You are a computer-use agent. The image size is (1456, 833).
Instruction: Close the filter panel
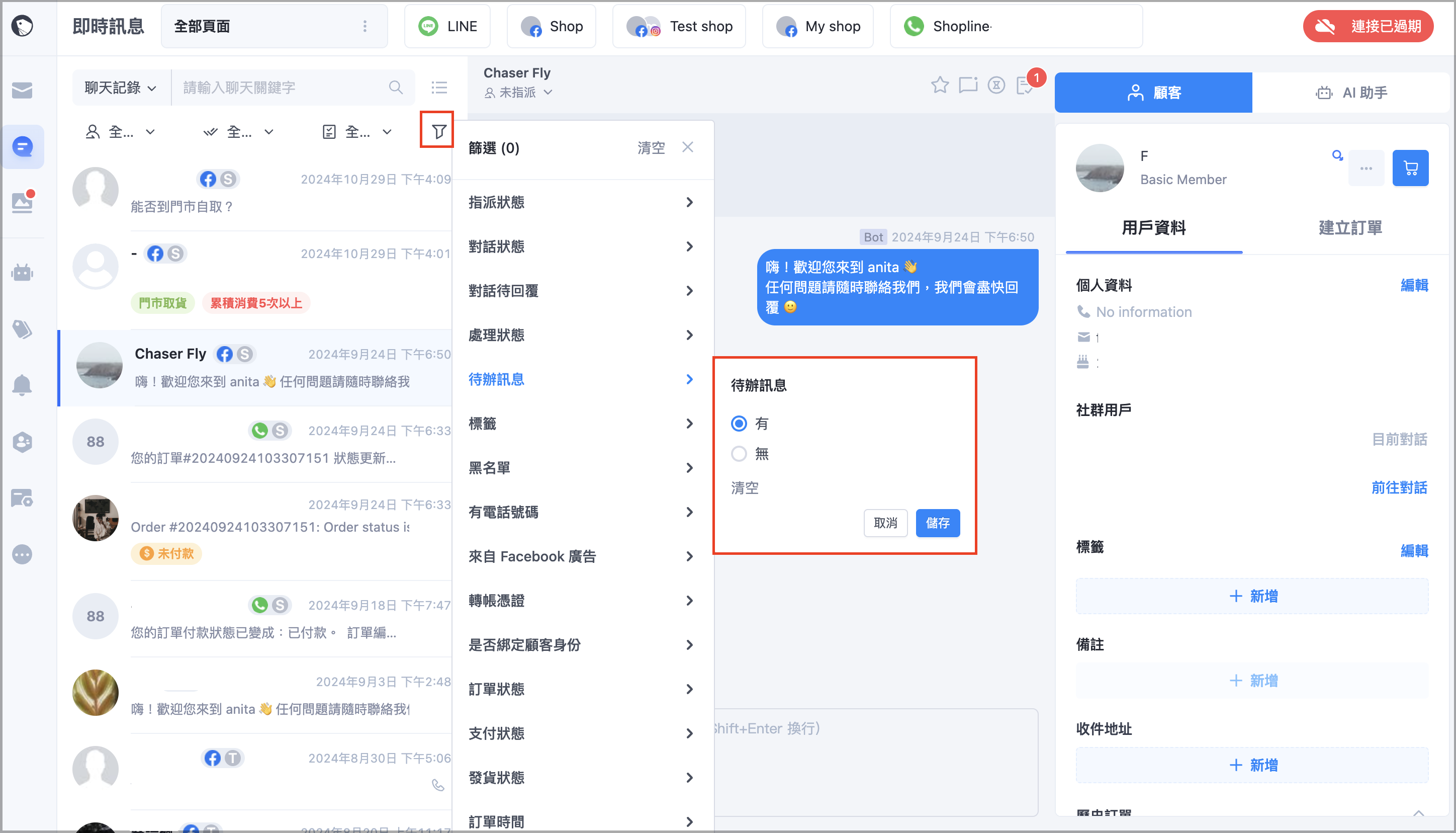[x=687, y=147]
